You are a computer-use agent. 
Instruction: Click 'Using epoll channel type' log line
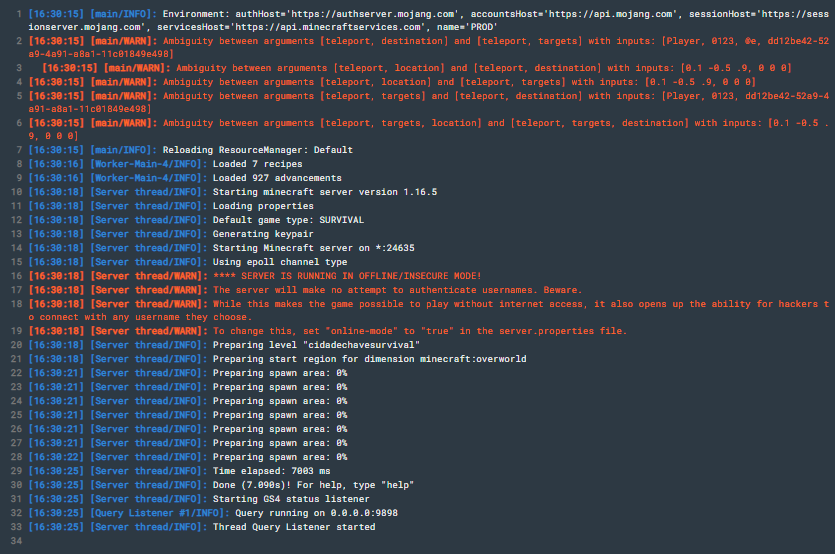pyautogui.click(x=280, y=262)
